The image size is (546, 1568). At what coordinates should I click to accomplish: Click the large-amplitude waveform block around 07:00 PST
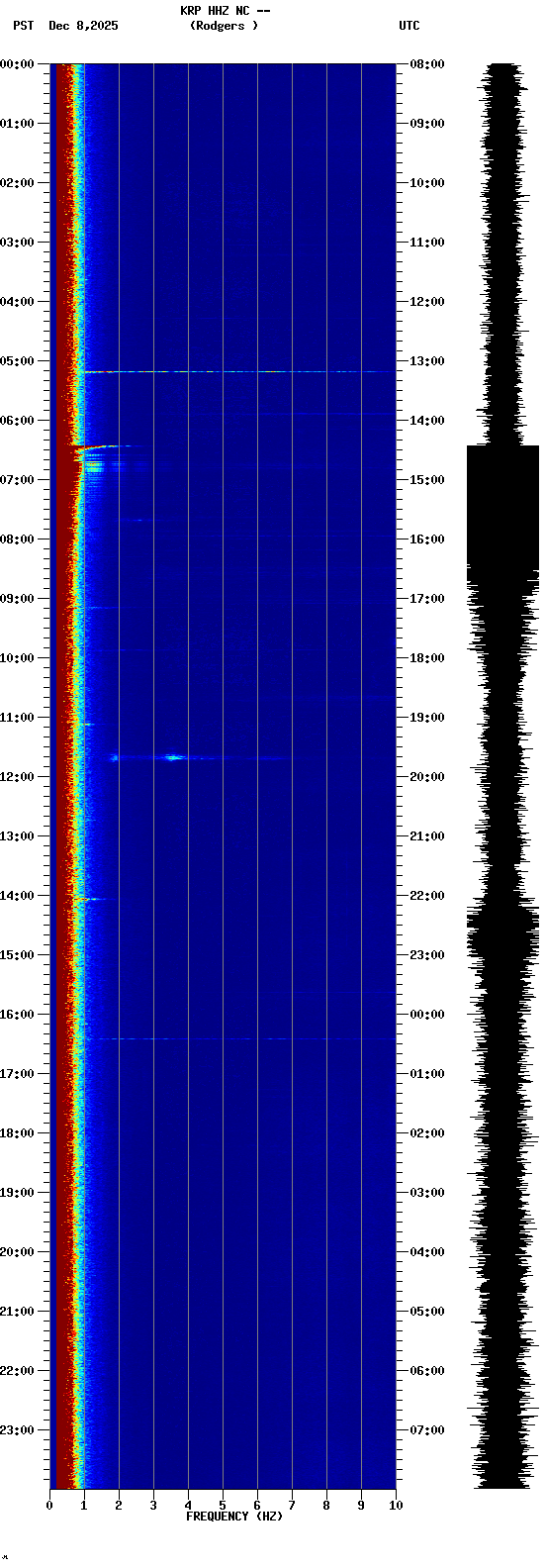tap(503, 512)
